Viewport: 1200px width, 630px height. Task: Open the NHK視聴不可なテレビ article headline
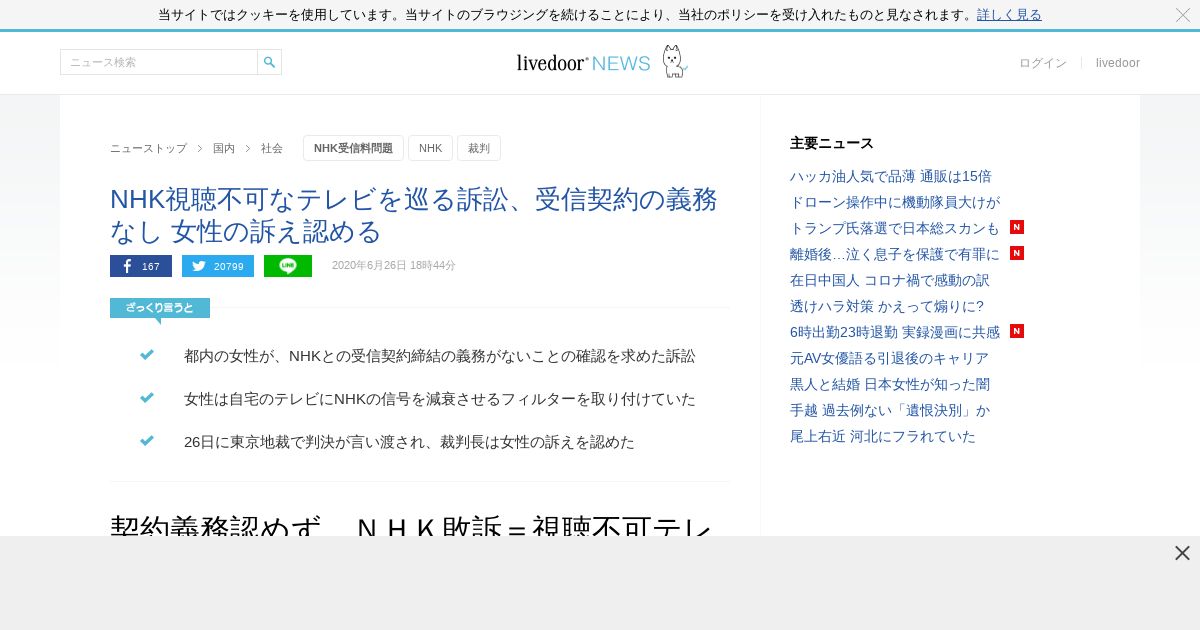click(414, 215)
